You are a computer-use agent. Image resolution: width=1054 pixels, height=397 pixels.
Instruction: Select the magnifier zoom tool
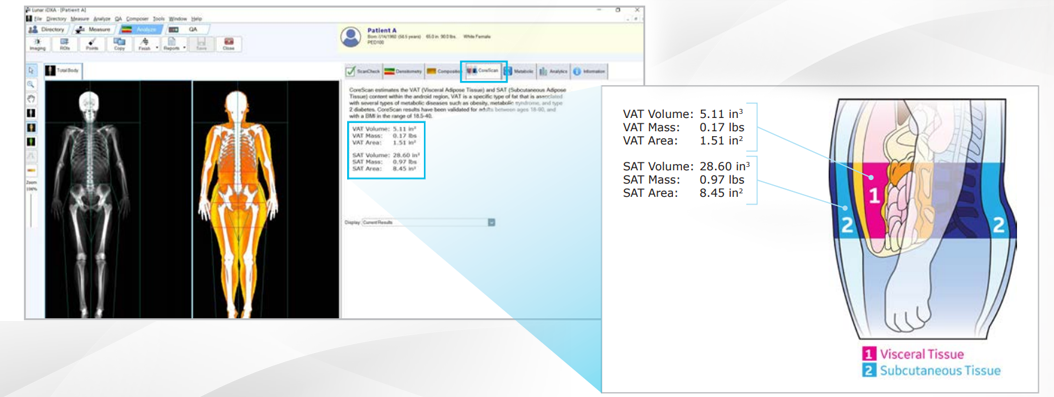pyautogui.click(x=31, y=85)
